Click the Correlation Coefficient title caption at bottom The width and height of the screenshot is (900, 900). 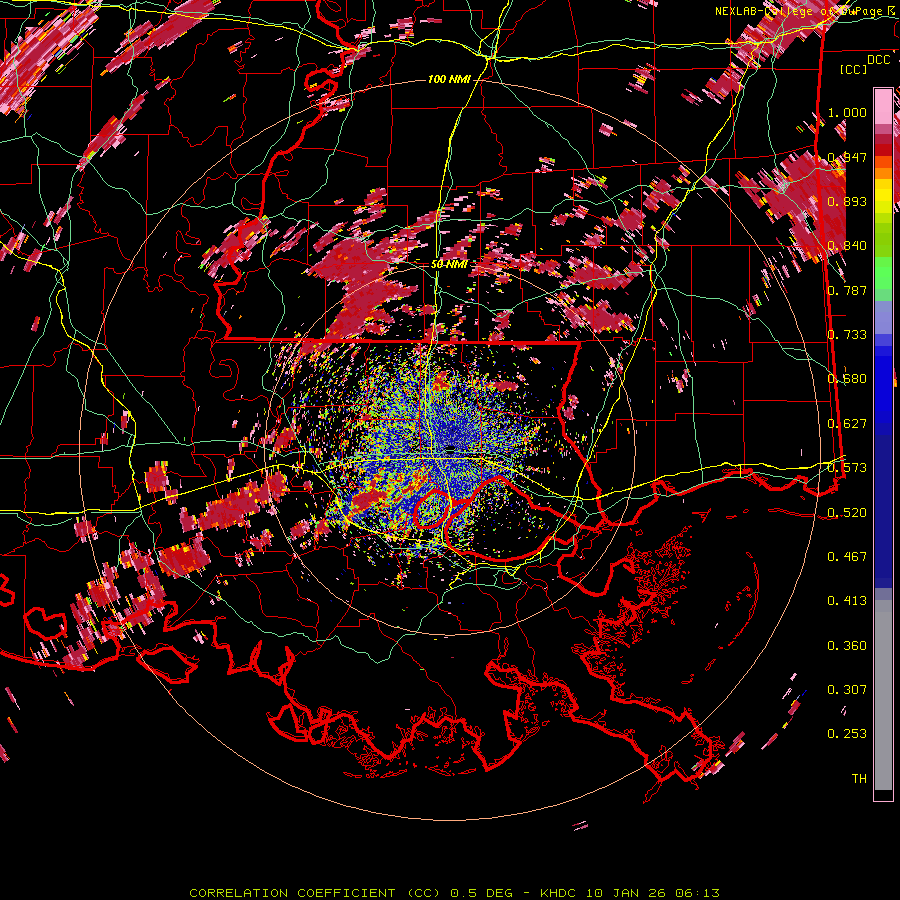(x=455, y=893)
